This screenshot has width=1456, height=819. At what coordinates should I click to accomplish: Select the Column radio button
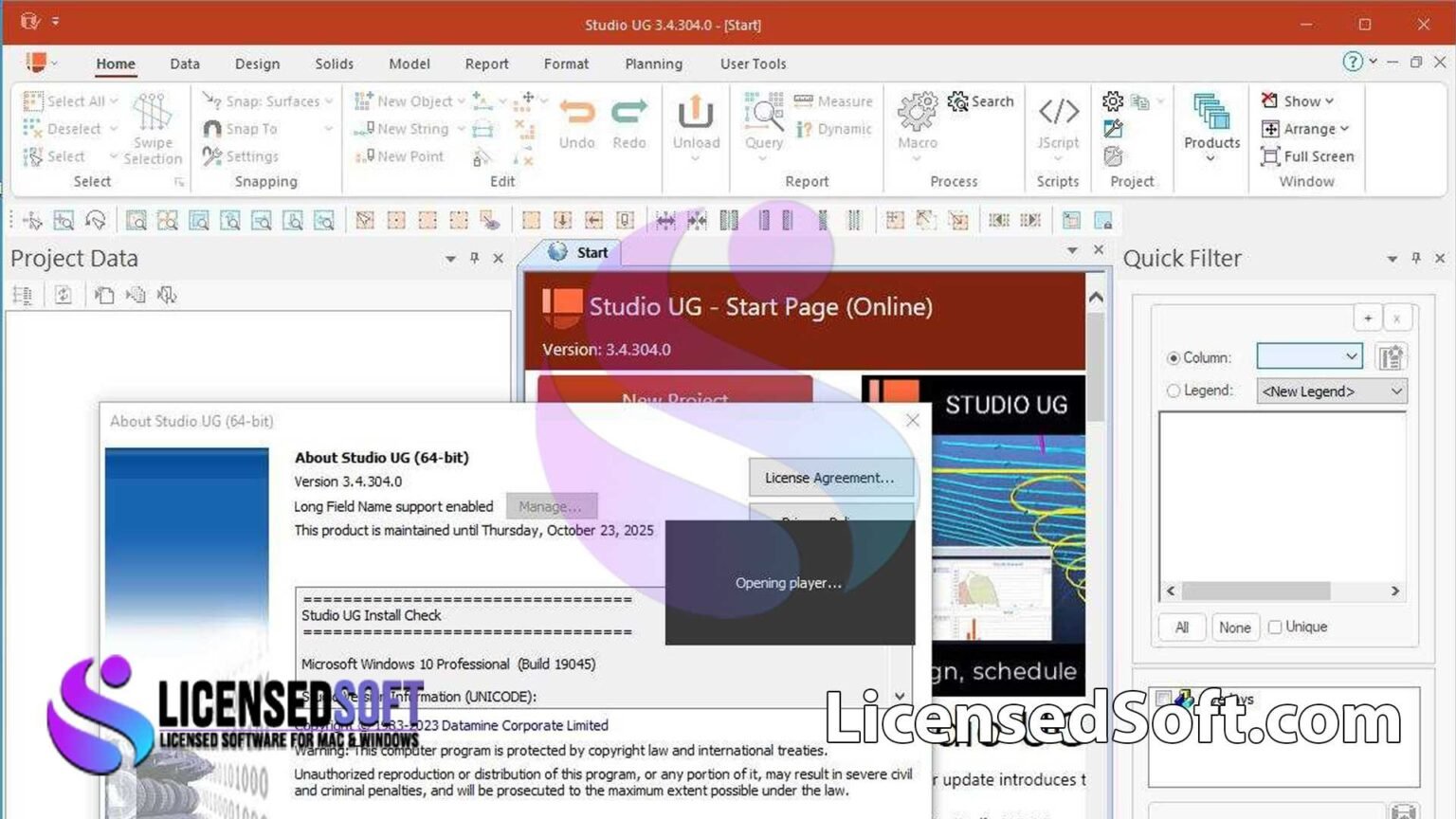point(1174,358)
